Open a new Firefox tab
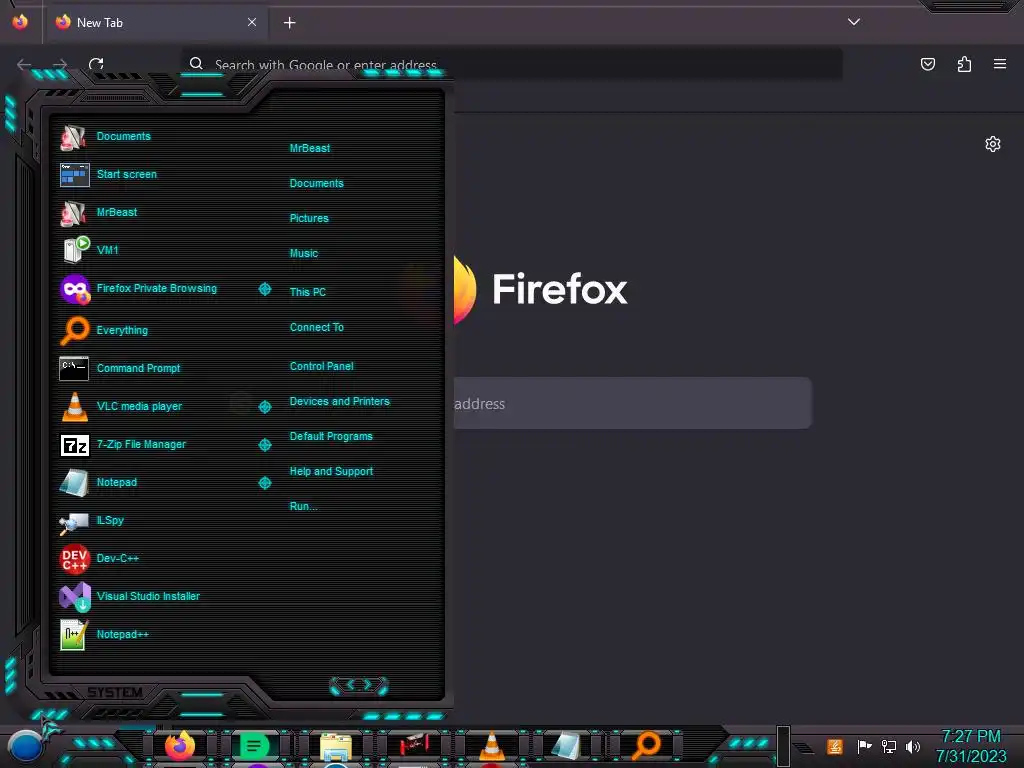This screenshot has height=768, width=1024. click(289, 23)
